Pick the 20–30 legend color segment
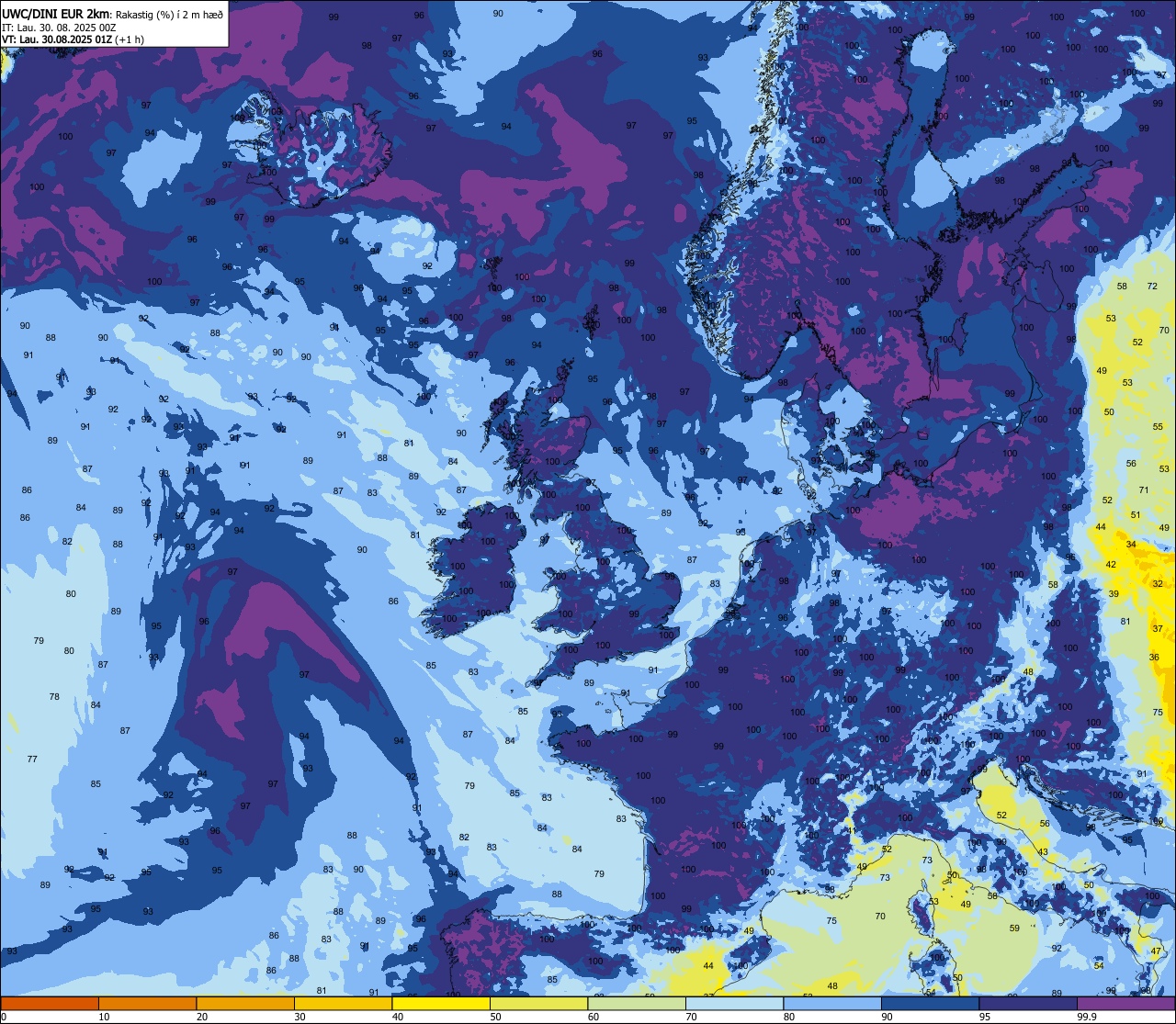The width and height of the screenshot is (1176, 1024). (x=245, y=1004)
